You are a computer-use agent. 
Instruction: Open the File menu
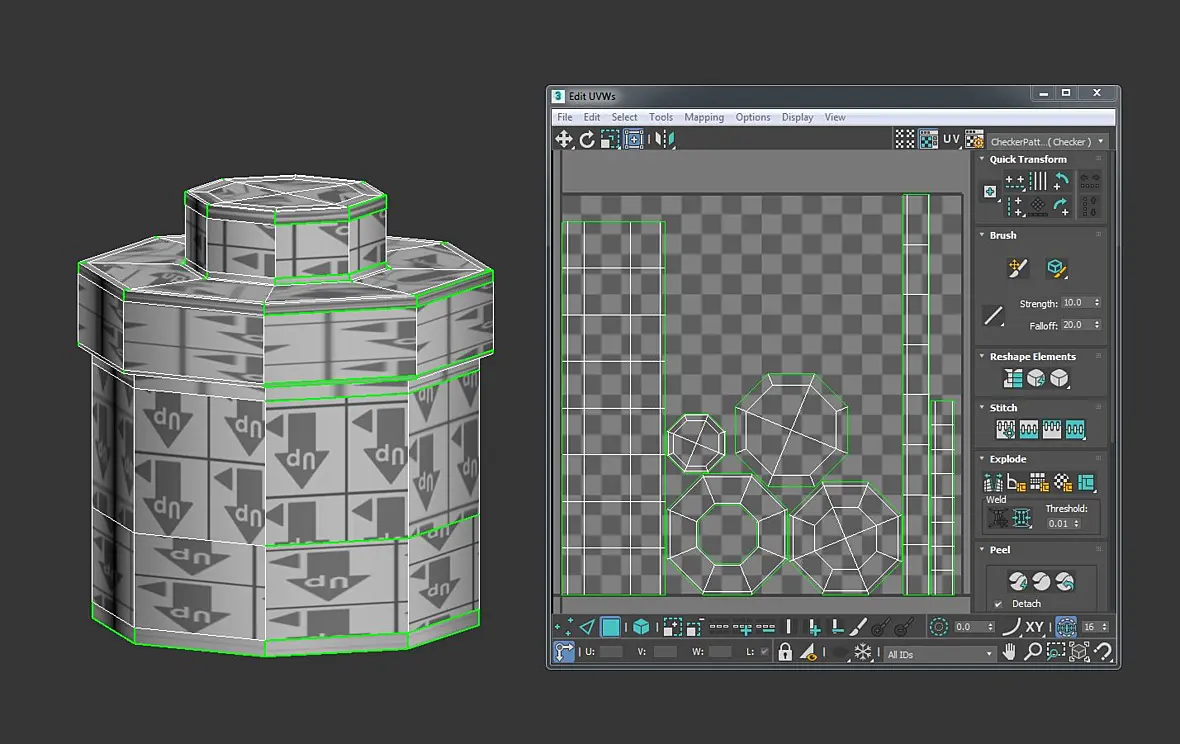pos(564,117)
